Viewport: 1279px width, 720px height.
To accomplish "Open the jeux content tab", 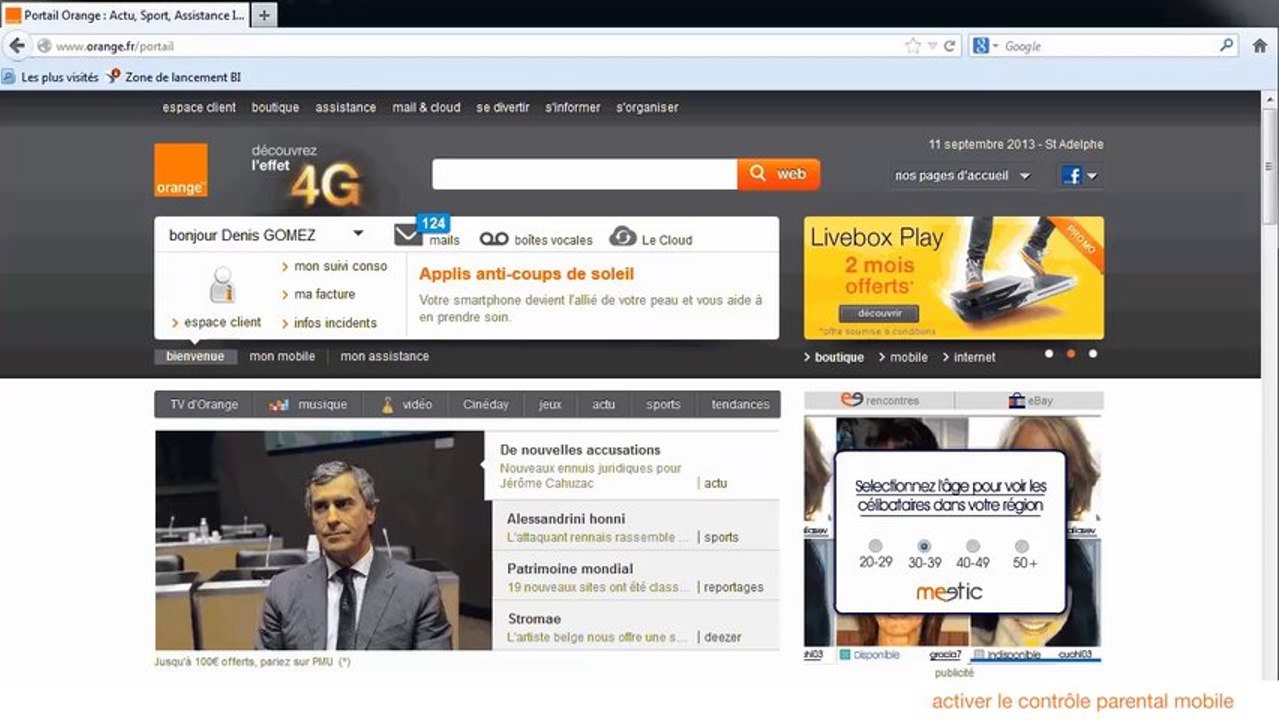I will (550, 405).
